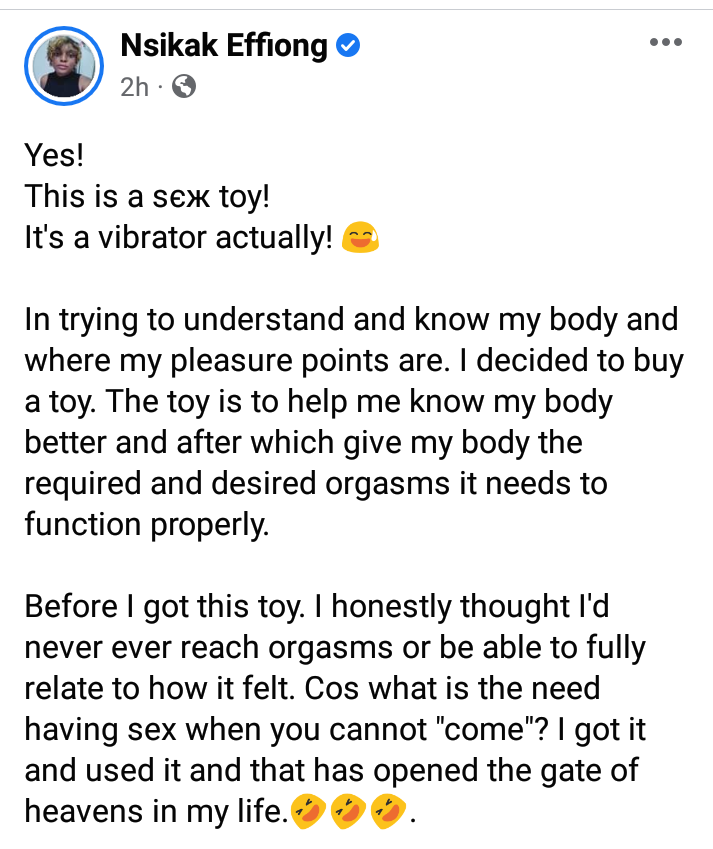713x849 pixels.
Task: Click the smiling face emoji after 'vibrator actually'
Action: click(360, 238)
